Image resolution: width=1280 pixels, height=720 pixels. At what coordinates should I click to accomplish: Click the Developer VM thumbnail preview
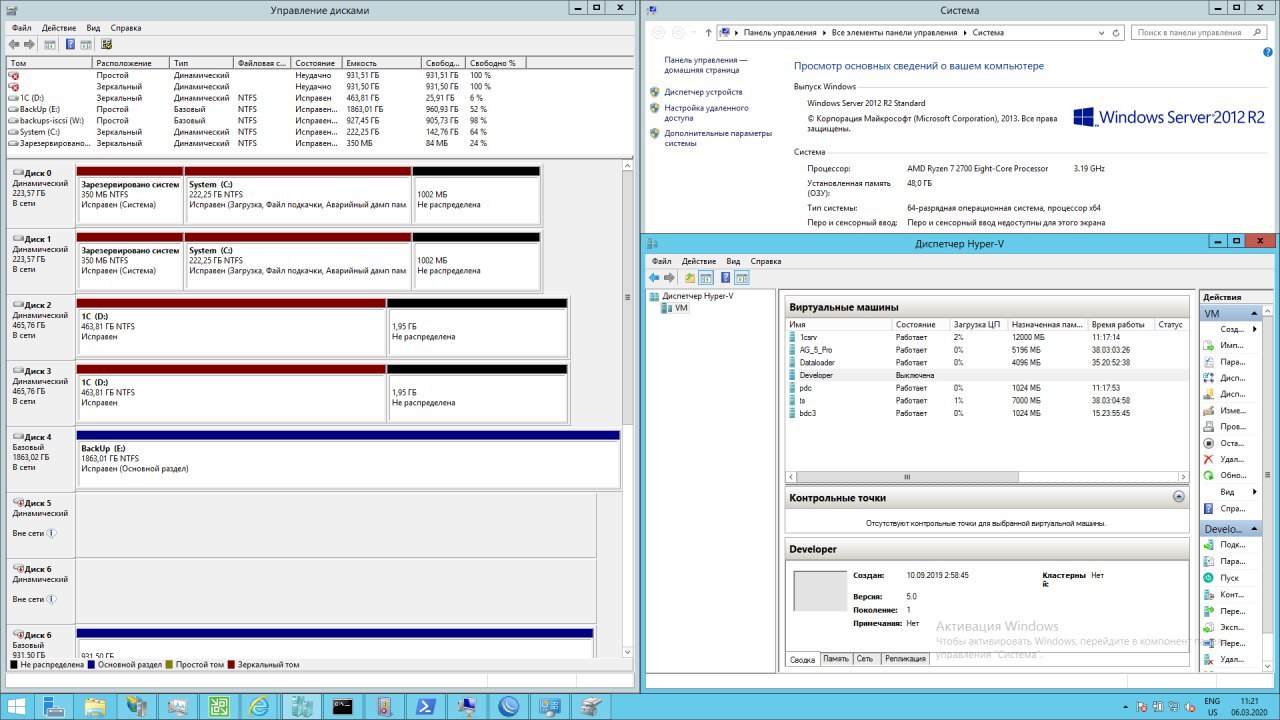820,591
